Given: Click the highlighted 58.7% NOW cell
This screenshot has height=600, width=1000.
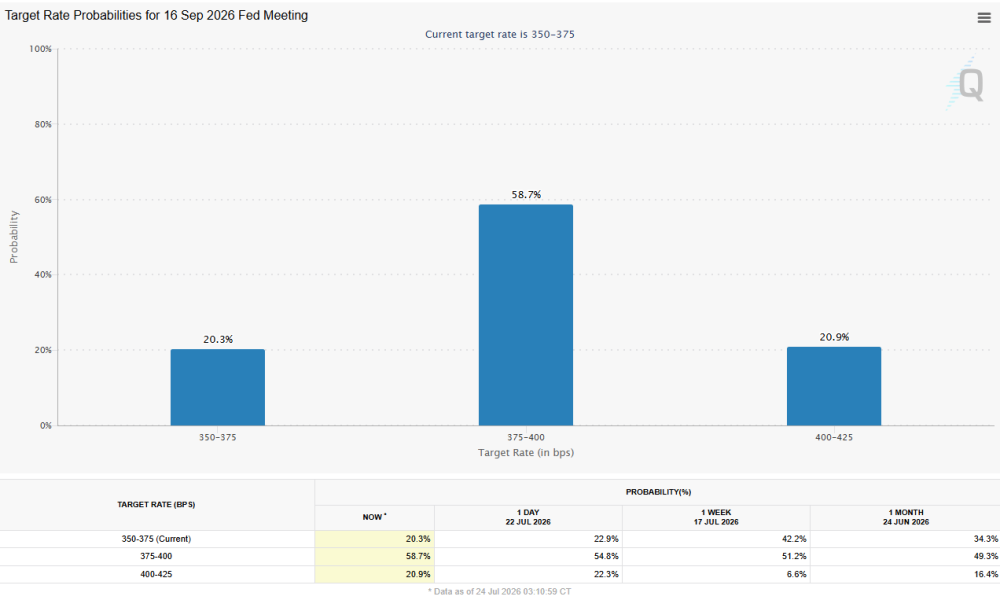Looking at the screenshot, I should 374,556.
